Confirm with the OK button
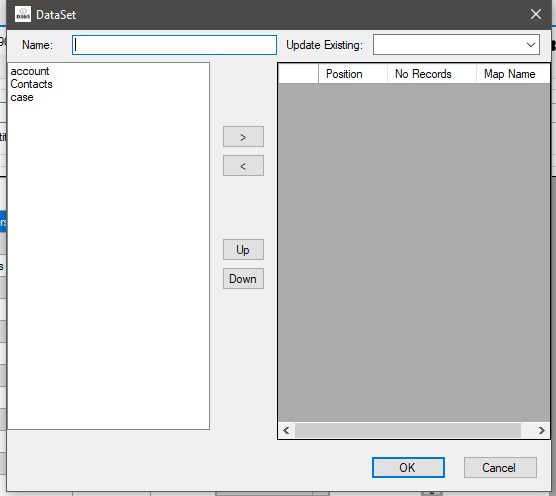This screenshot has height=496, width=556. [x=408, y=467]
